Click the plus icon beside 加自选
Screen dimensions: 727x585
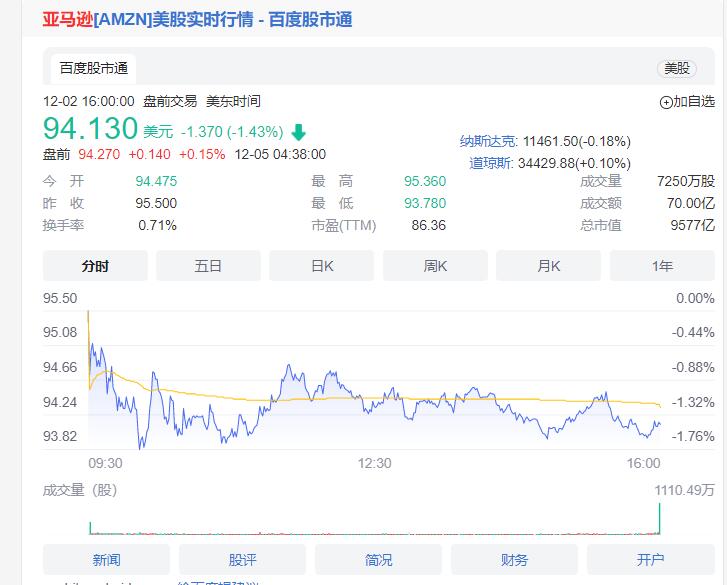click(x=666, y=102)
